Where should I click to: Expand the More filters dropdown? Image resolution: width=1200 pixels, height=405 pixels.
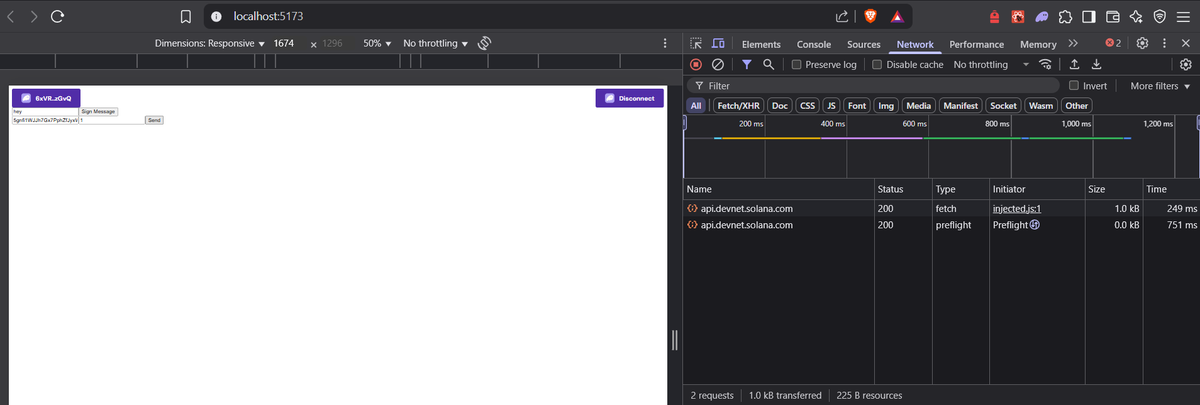pyautogui.click(x=1161, y=86)
